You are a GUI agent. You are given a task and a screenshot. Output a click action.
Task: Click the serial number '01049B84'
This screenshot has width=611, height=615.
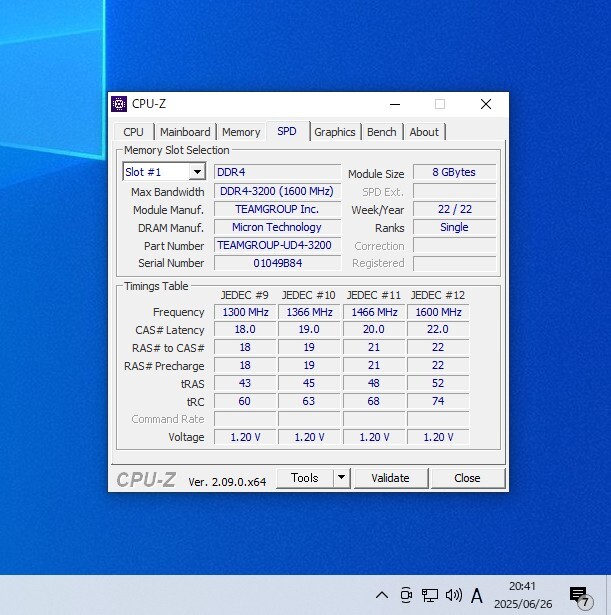click(x=277, y=263)
